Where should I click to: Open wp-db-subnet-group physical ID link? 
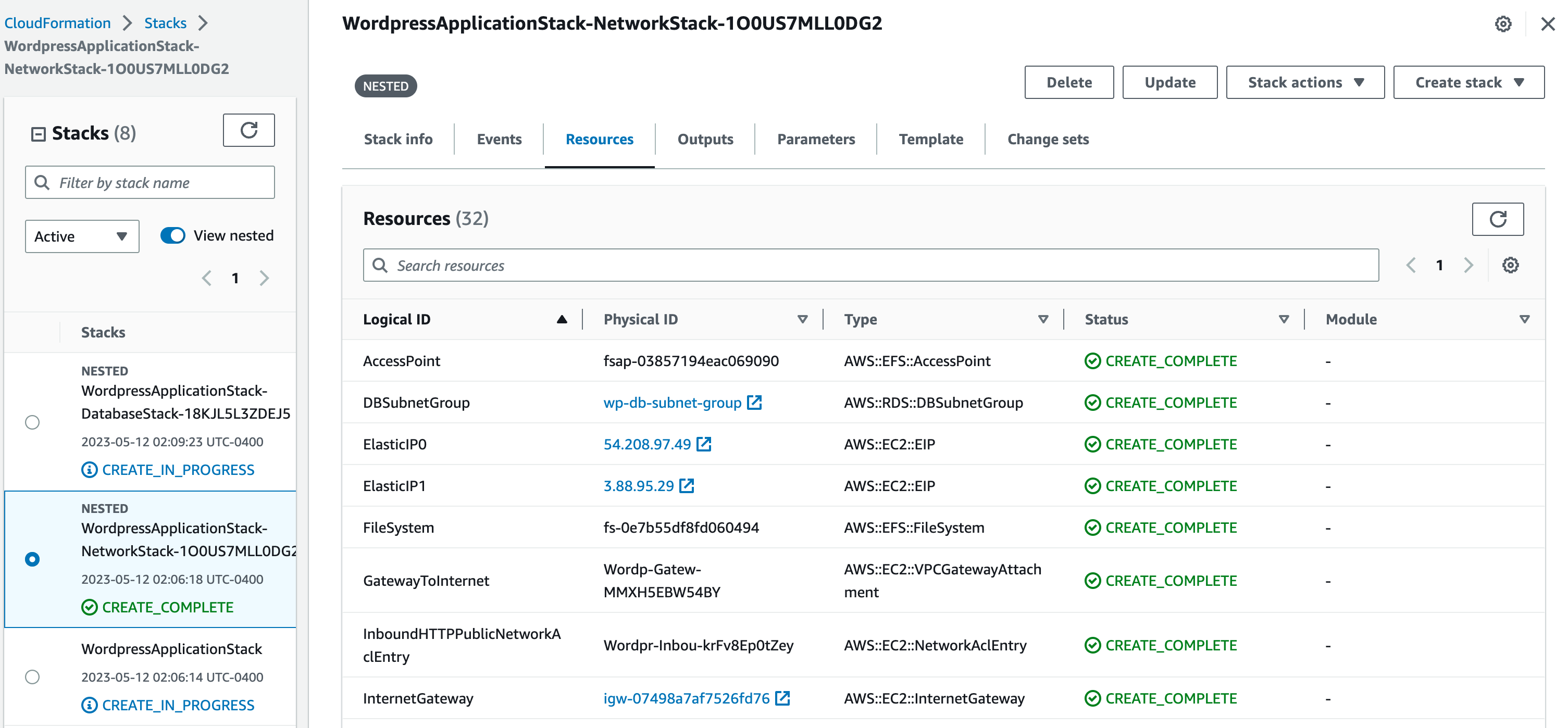click(672, 403)
